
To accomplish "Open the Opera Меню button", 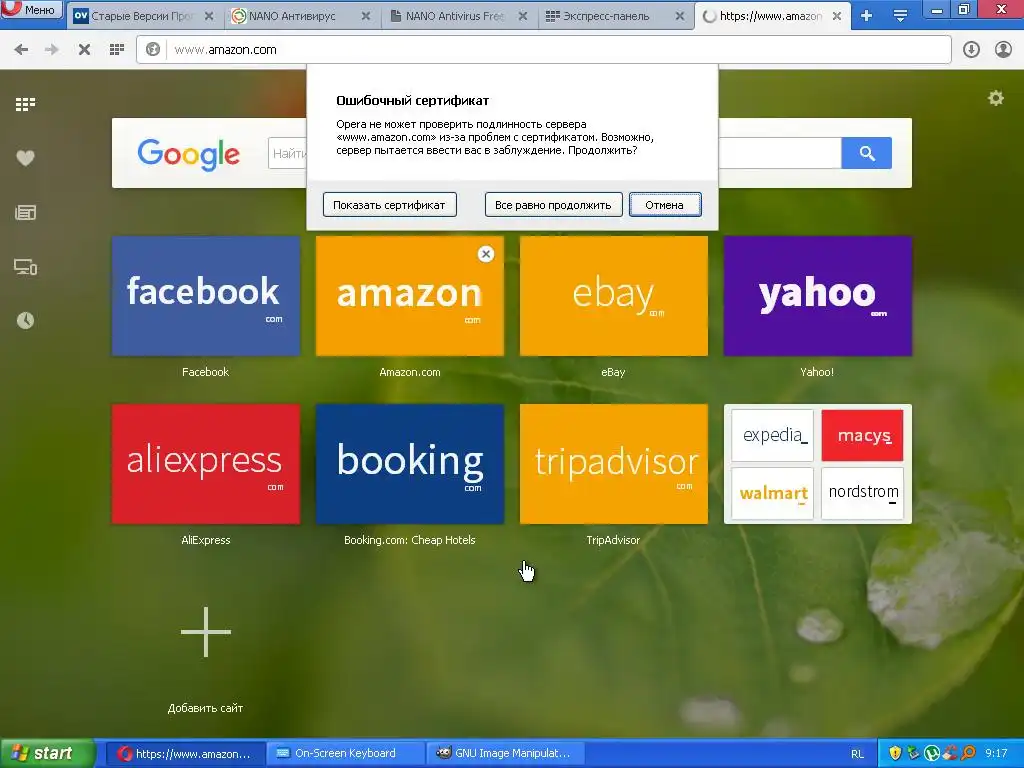I will [31, 10].
